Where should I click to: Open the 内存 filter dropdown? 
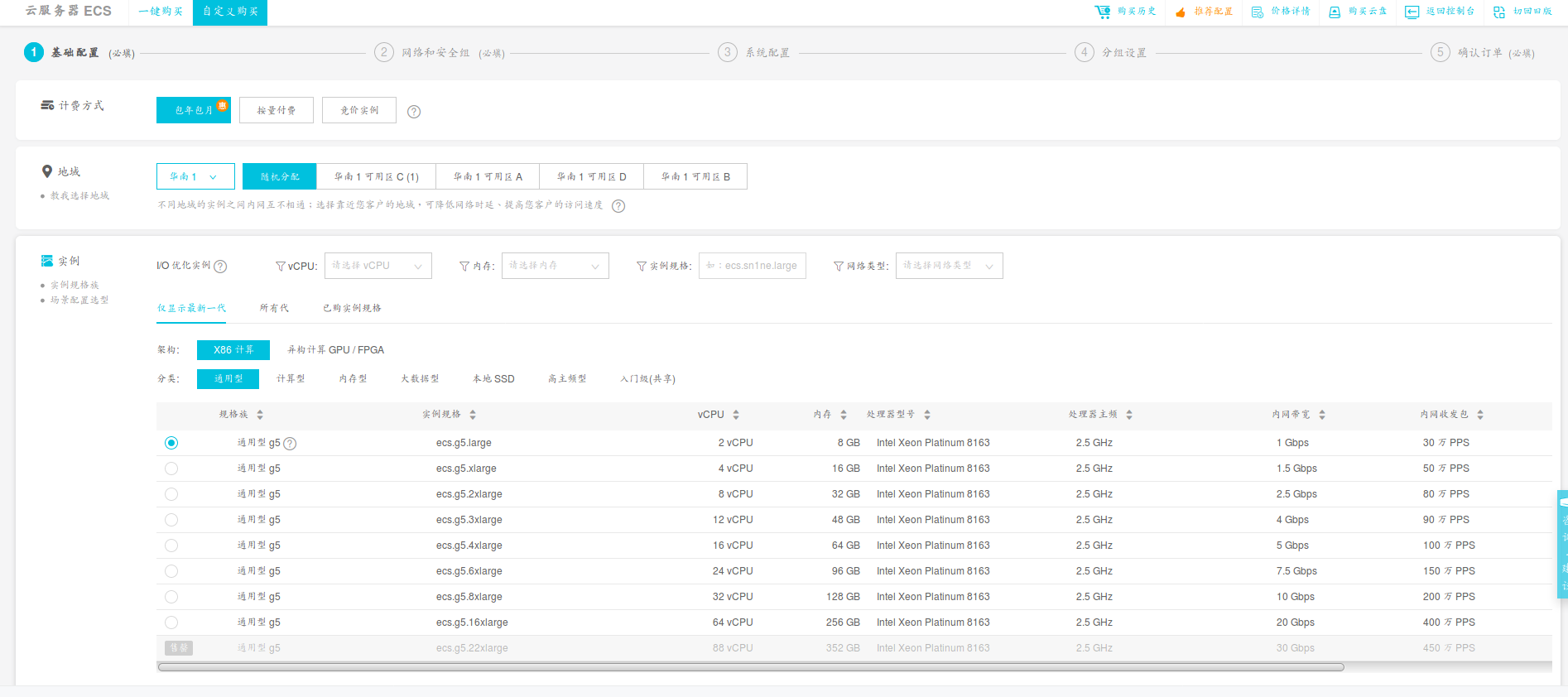point(556,266)
